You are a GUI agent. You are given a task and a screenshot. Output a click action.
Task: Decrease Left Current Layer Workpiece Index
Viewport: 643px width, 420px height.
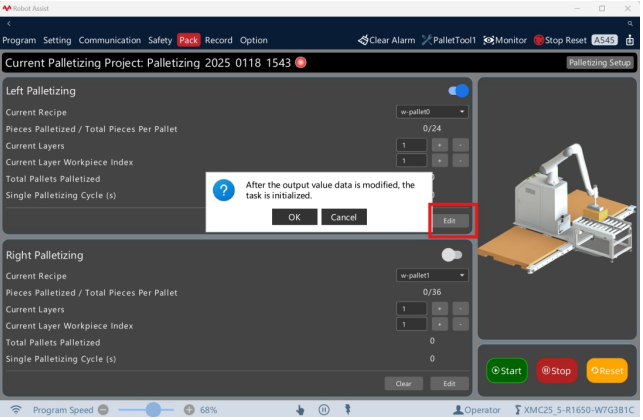[x=461, y=161]
